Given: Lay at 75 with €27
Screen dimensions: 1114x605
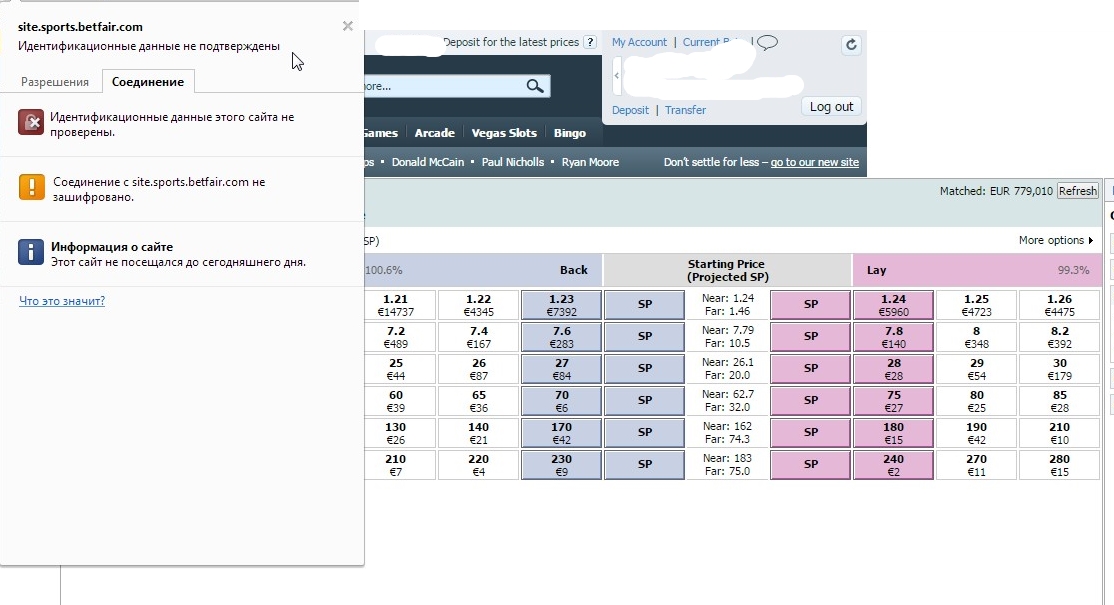Looking at the screenshot, I should (x=894, y=400).
